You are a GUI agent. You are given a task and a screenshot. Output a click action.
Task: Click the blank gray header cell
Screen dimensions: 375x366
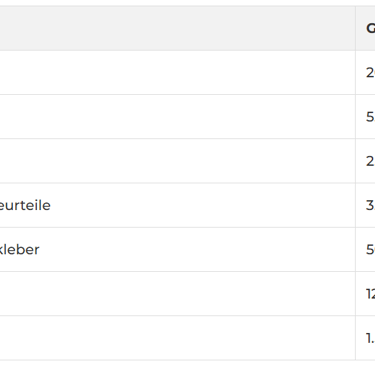pos(178,28)
